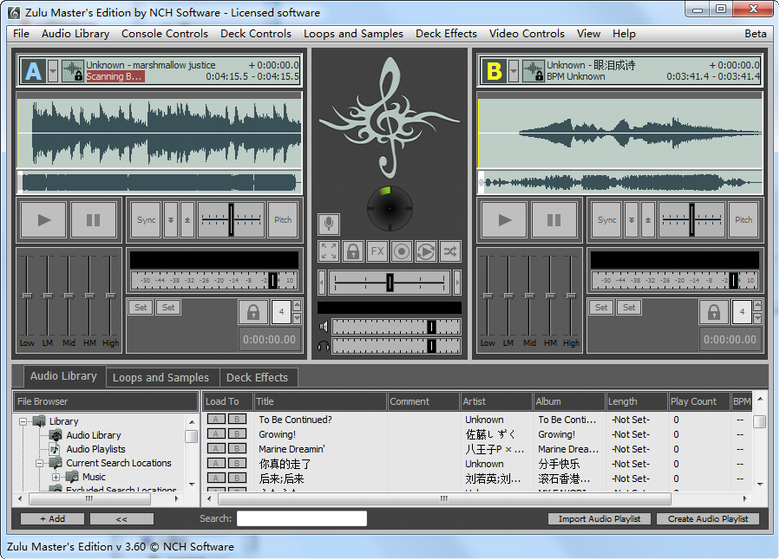This screenshot has height=560, width=780.
Task: Expand the Music folder node
Action: pyautogui.click(x=56, y=477)
